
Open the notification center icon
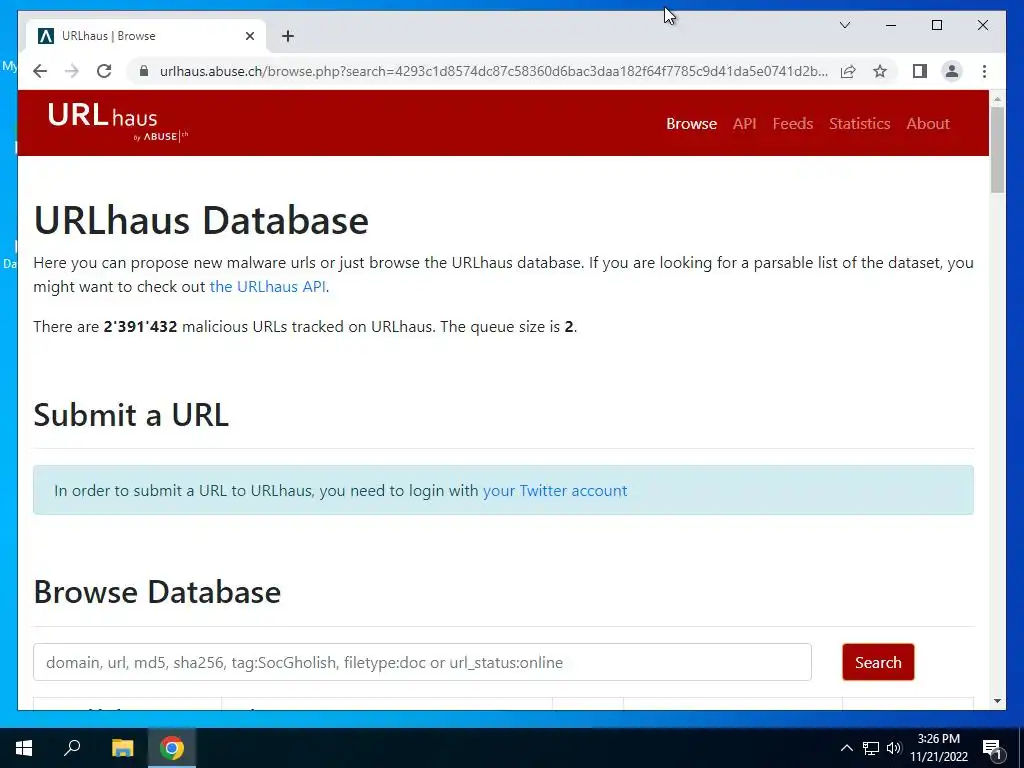click(x=991, y=748)
